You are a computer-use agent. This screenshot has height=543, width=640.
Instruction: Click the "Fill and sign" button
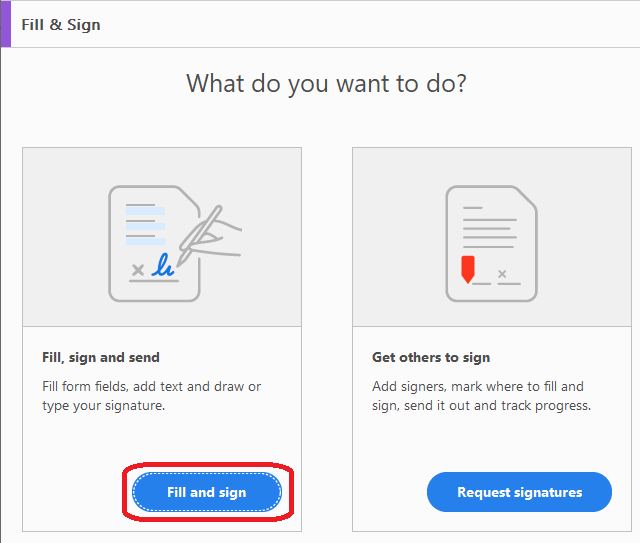pos(206,492)
